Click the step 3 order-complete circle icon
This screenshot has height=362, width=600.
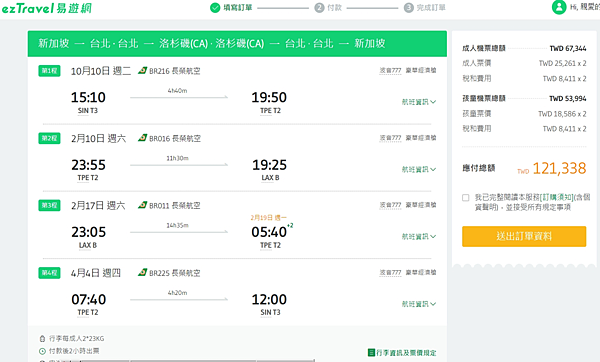(x=409, y=8)
